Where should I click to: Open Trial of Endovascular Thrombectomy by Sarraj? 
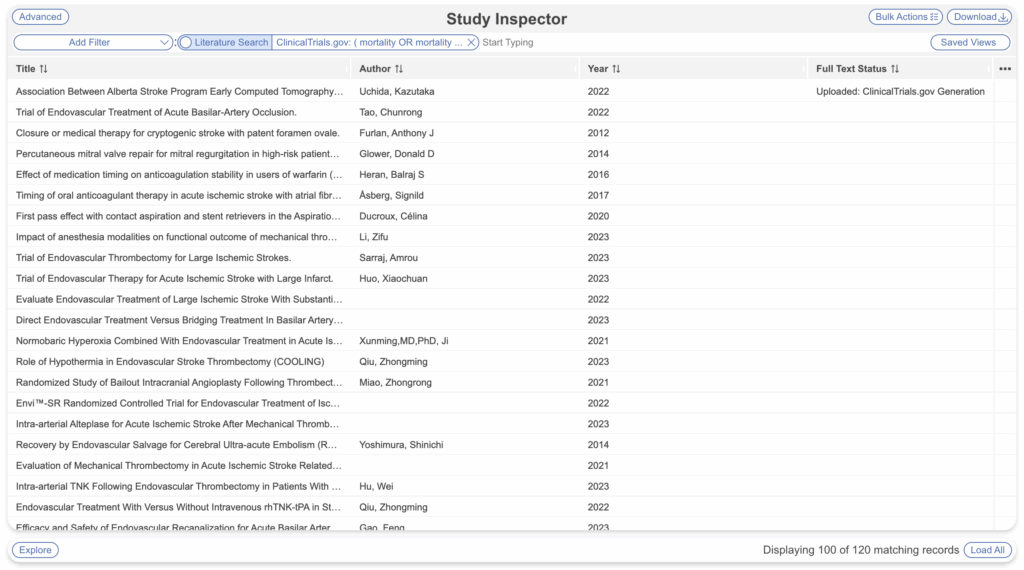(153, 258)
